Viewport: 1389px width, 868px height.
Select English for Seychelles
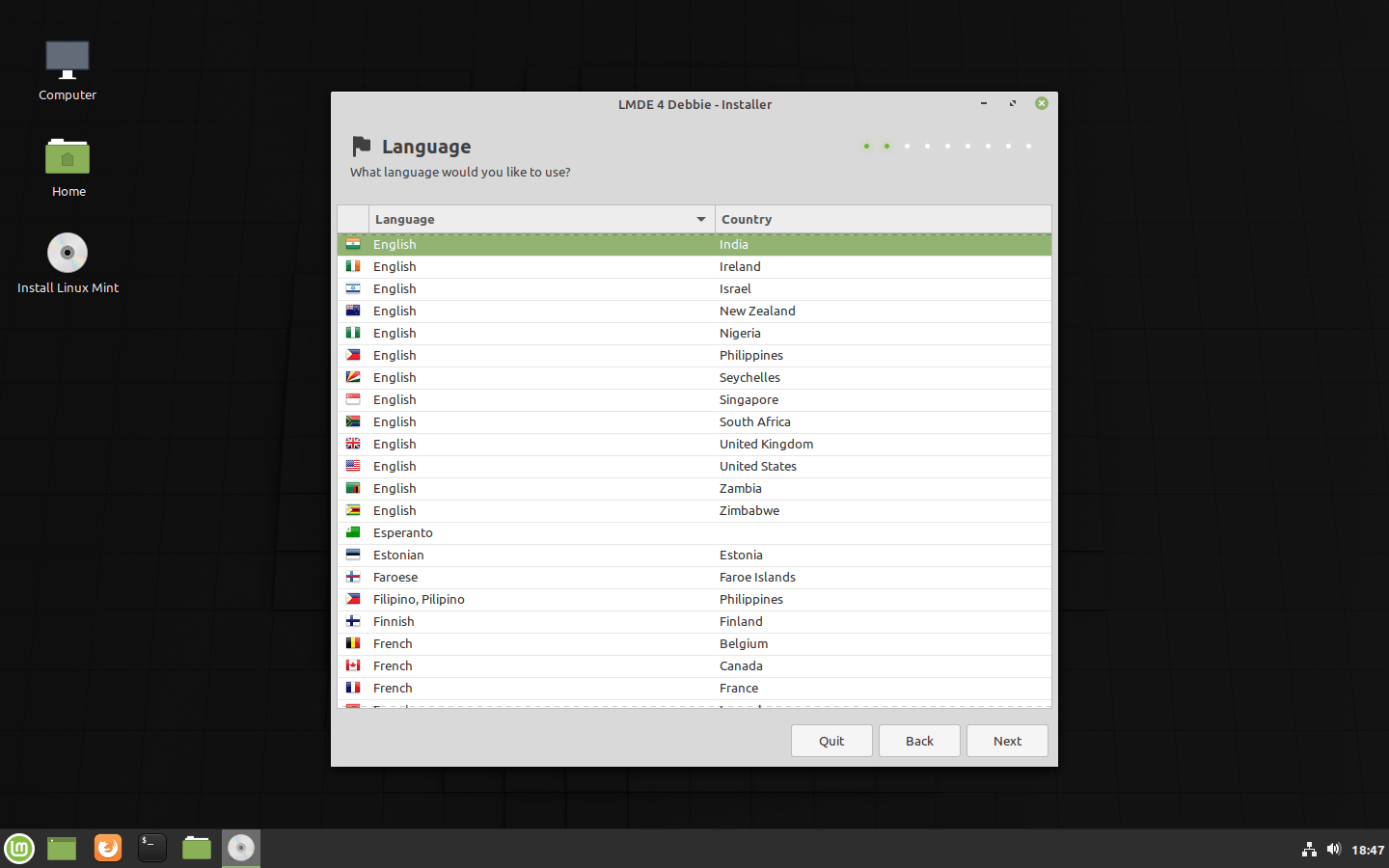pyautogui.click(x=694, y=377)
